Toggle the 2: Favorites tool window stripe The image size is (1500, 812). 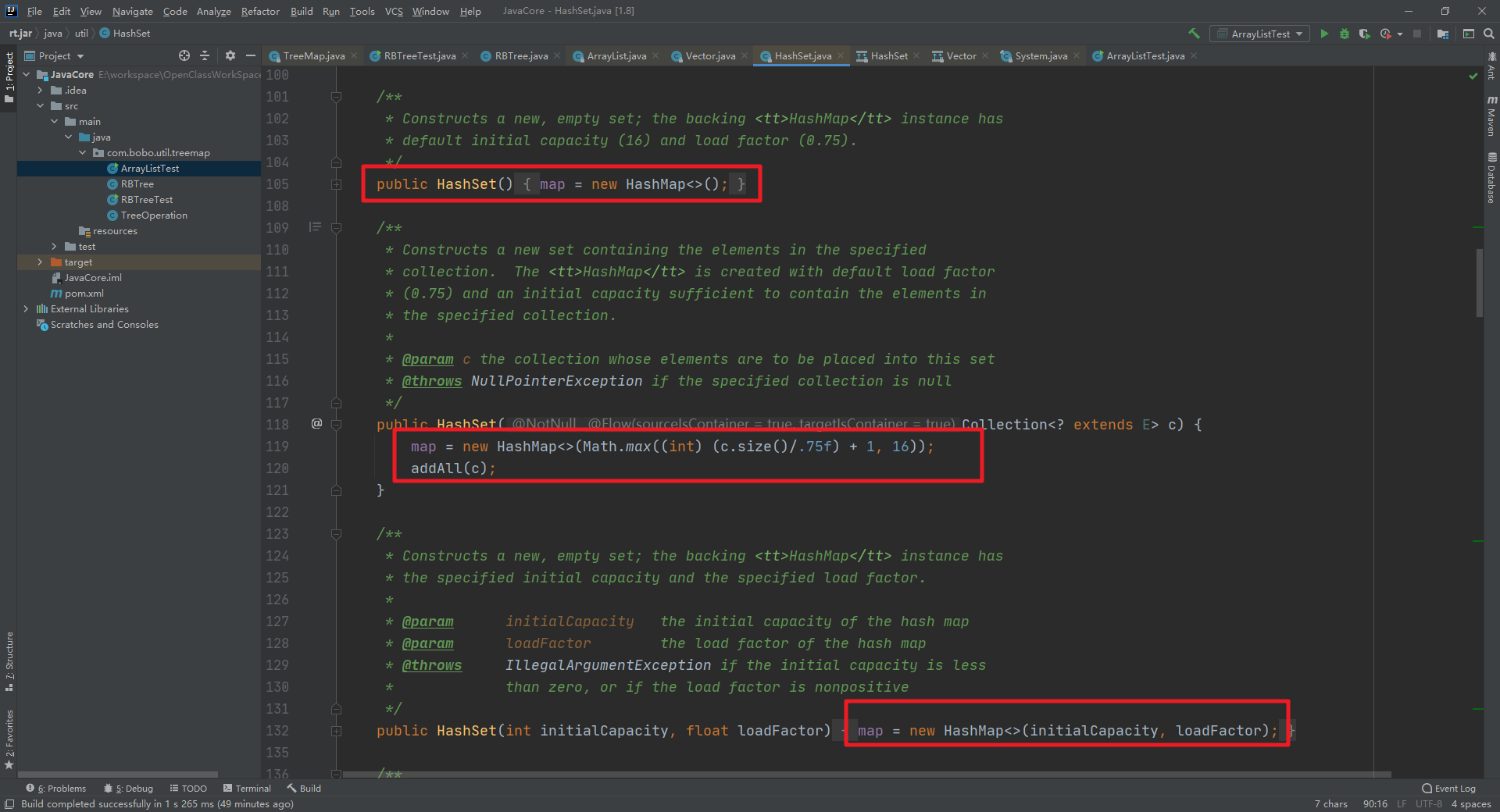click(x=9, y=739)
